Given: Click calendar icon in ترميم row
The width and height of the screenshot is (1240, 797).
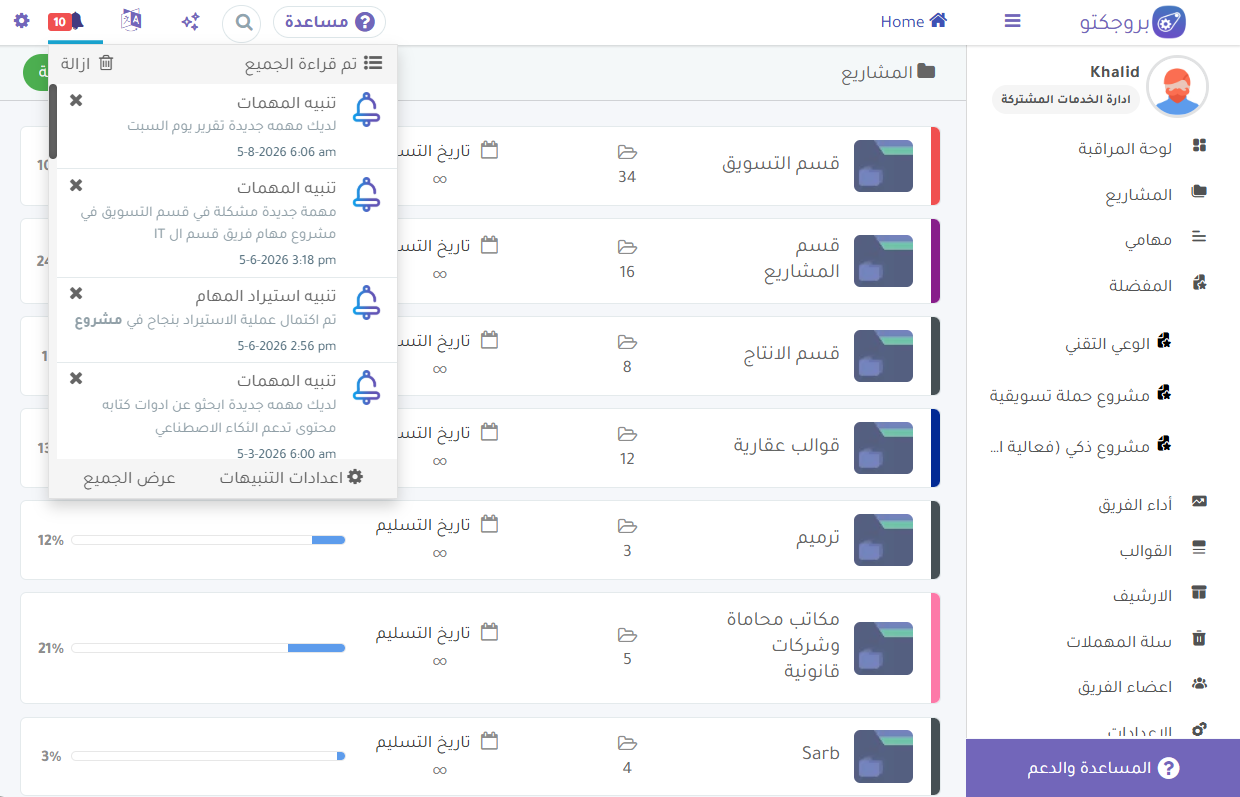Looking at the screenshot, I should pyautogui.click(x=489, y=524).
